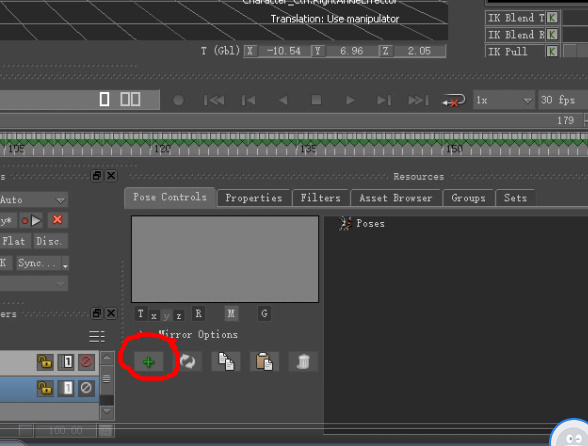Viewport: 588px width, 446px height.
Task: Open the Pose Controls tab
Action: 170,197
